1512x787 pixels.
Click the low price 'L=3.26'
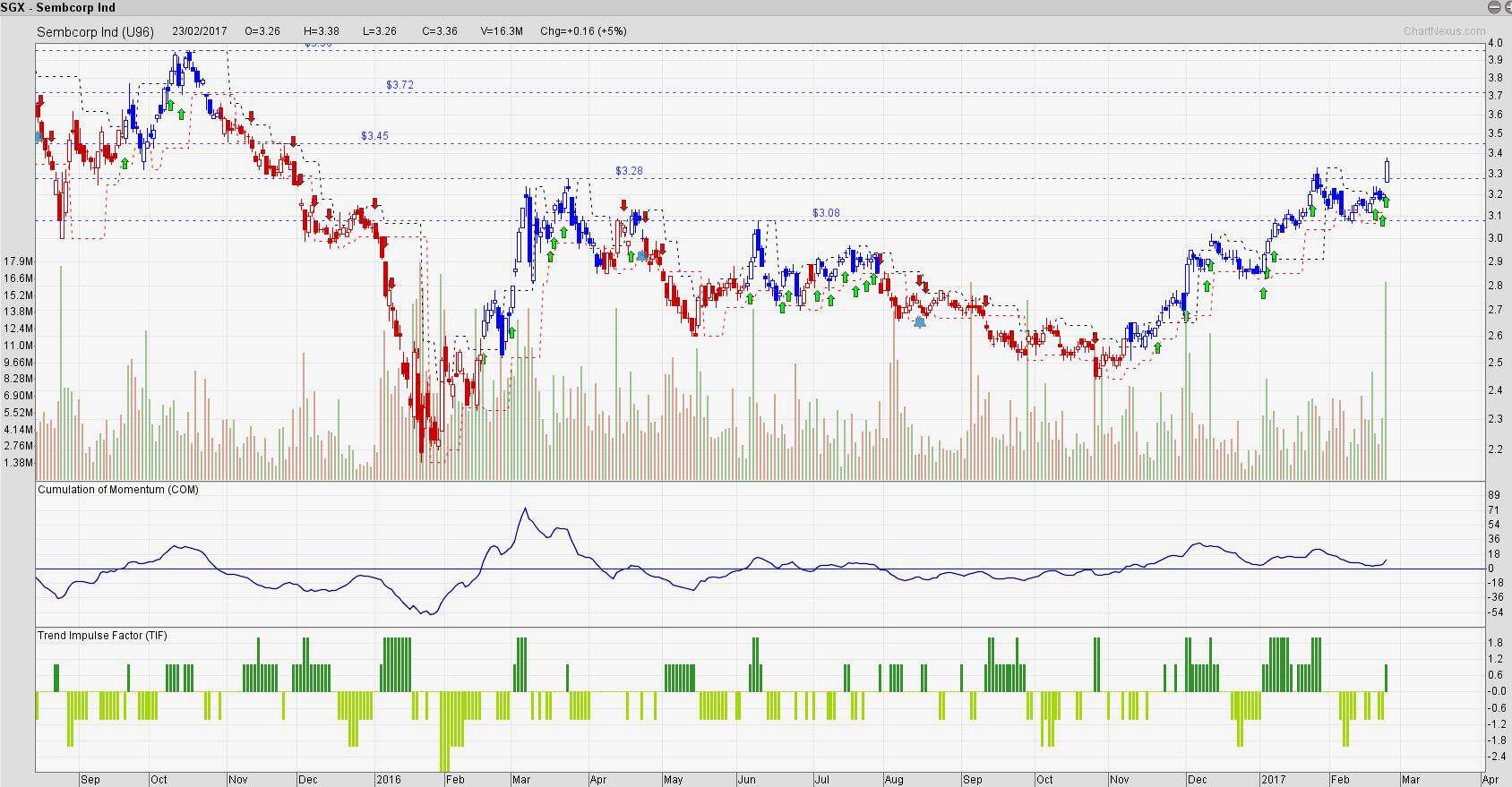(379, 30)
